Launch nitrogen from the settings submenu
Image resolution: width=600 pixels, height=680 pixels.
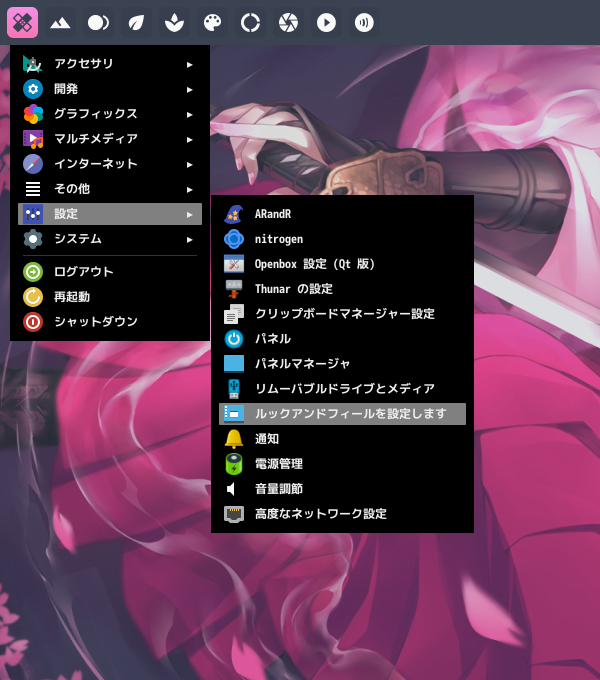click(342, 239)
